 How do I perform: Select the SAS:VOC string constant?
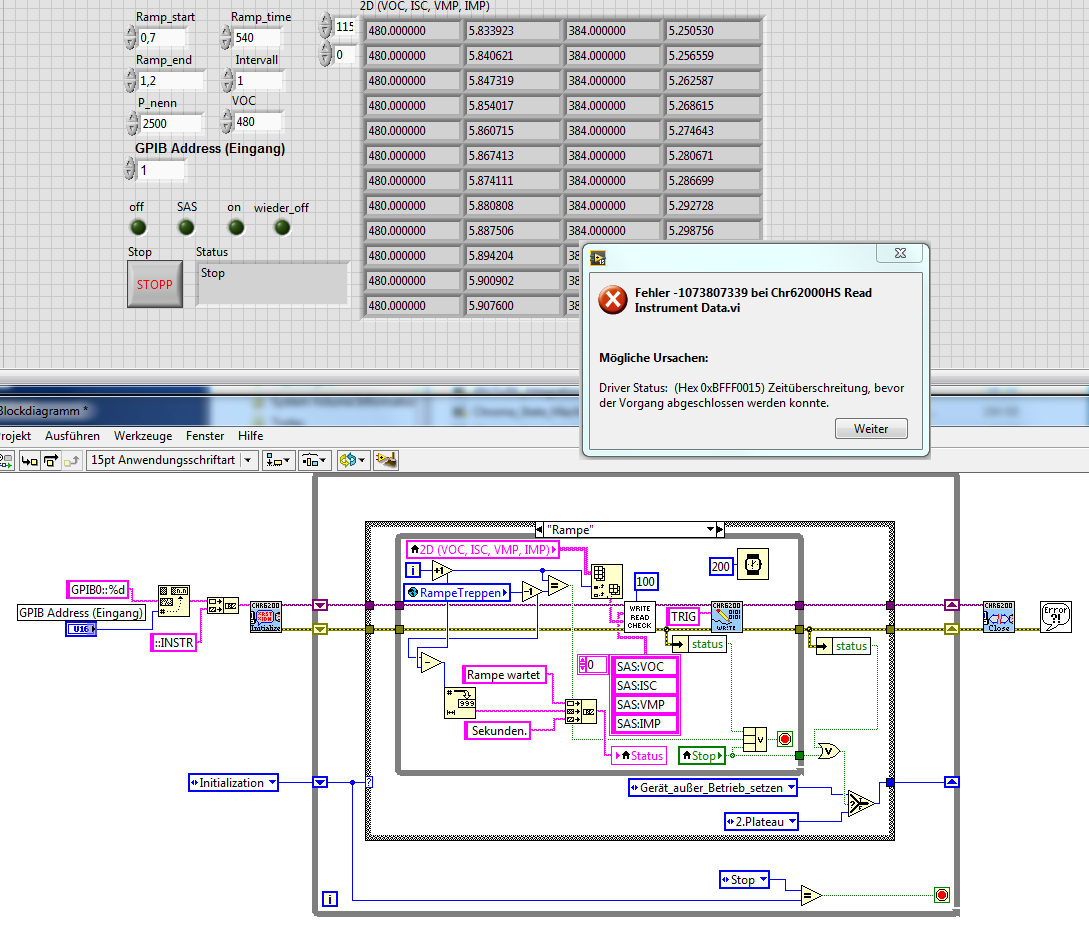point(646,666)
